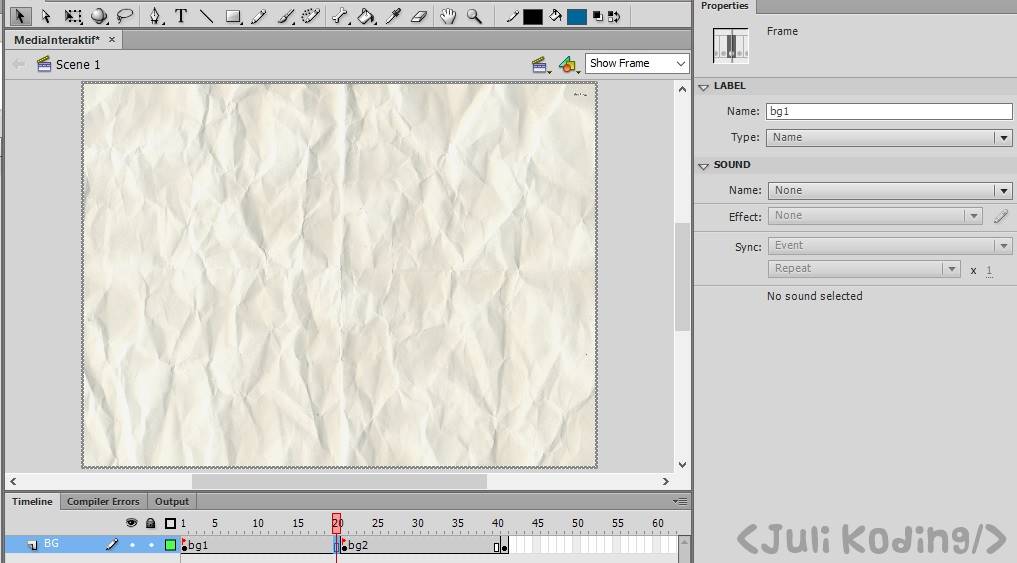Toggle lock all layers padlock icon
The height and width of the screenshot is (563, 1017).
[150, 523]
